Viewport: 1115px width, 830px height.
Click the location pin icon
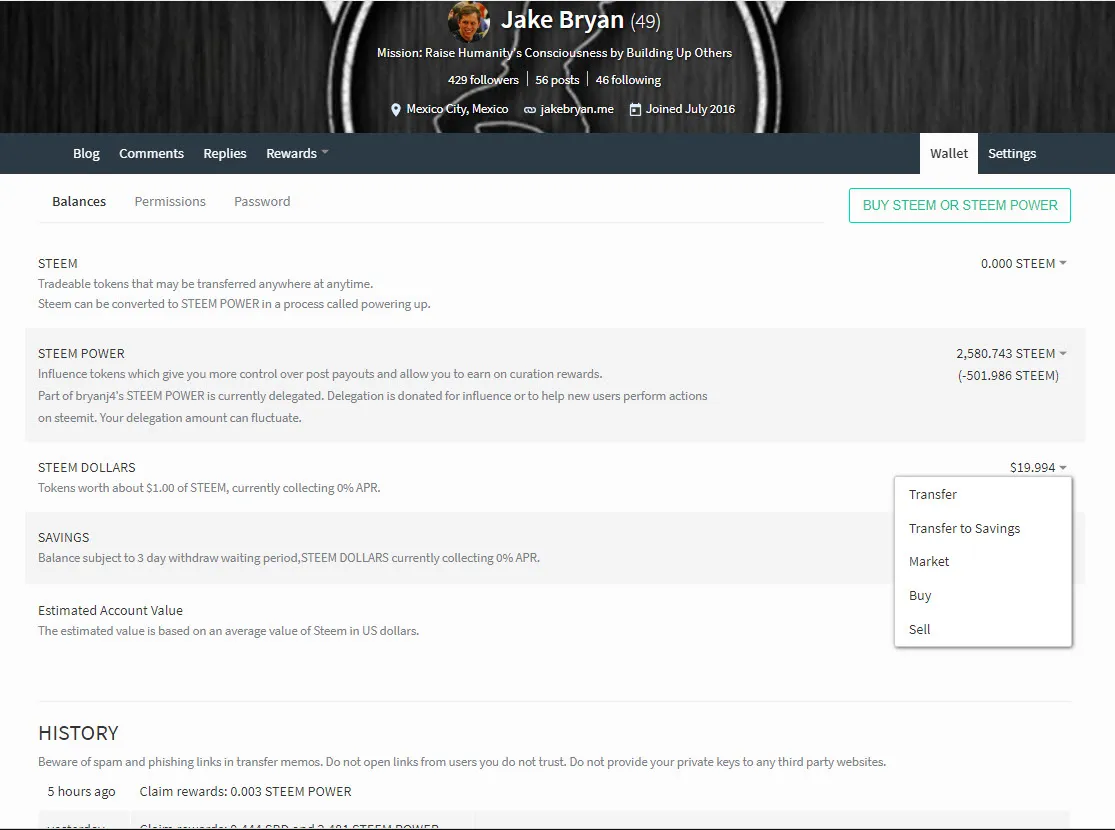click(396, 110)
